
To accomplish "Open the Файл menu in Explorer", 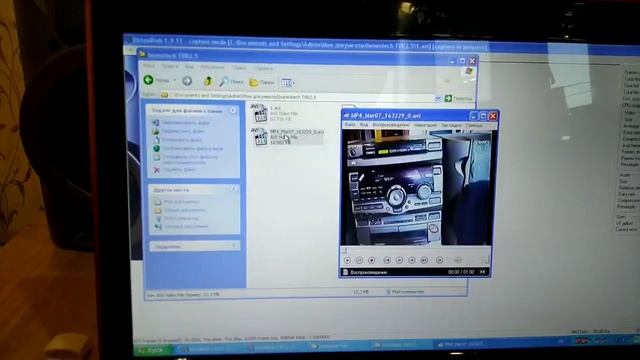I will (x=149, y=66).
